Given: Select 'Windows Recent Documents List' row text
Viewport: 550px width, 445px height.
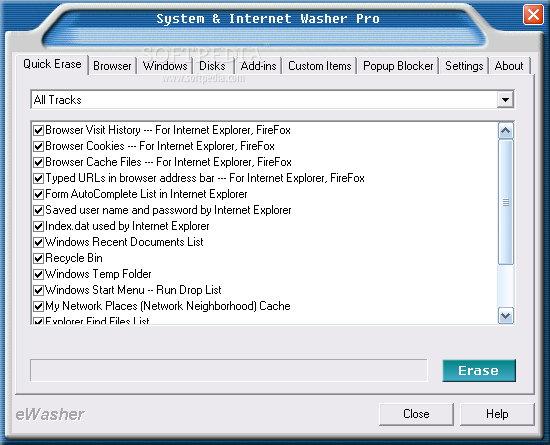Looking at the screenshot, I should [x=124, y=242].
